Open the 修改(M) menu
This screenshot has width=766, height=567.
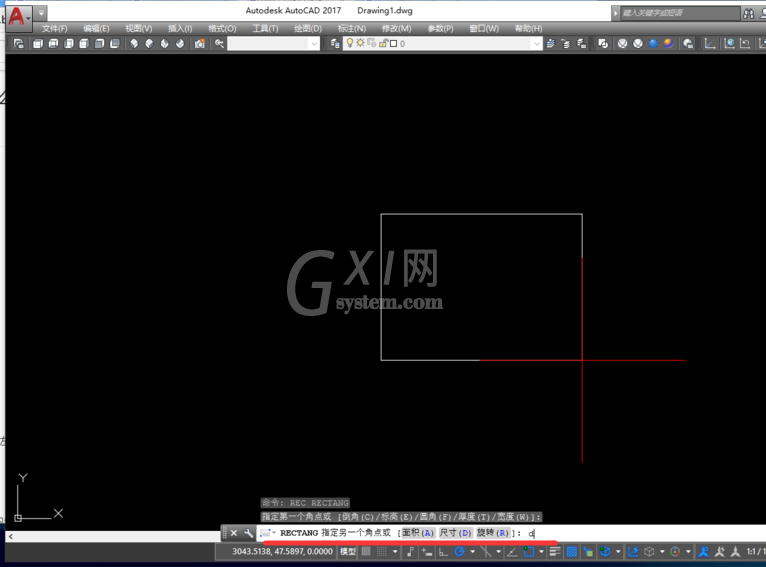(x=396, y=29)
